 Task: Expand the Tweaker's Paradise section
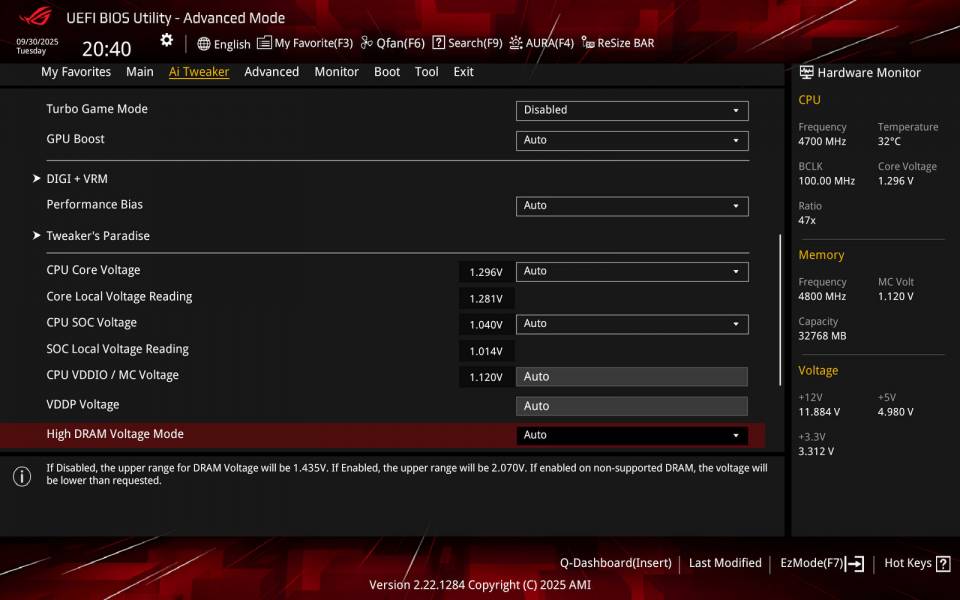click(98, 235)
